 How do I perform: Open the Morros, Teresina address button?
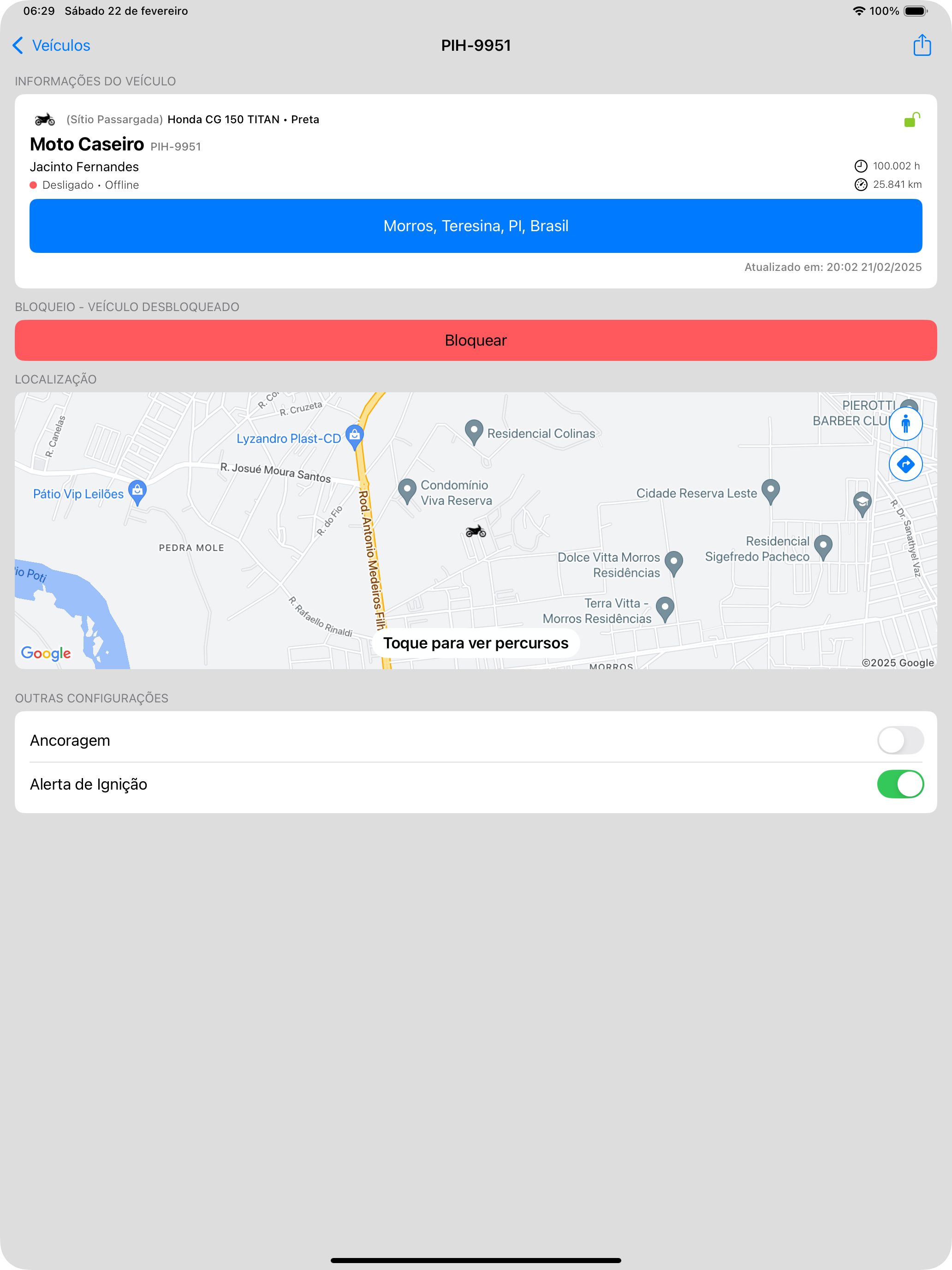click(476, 226)
